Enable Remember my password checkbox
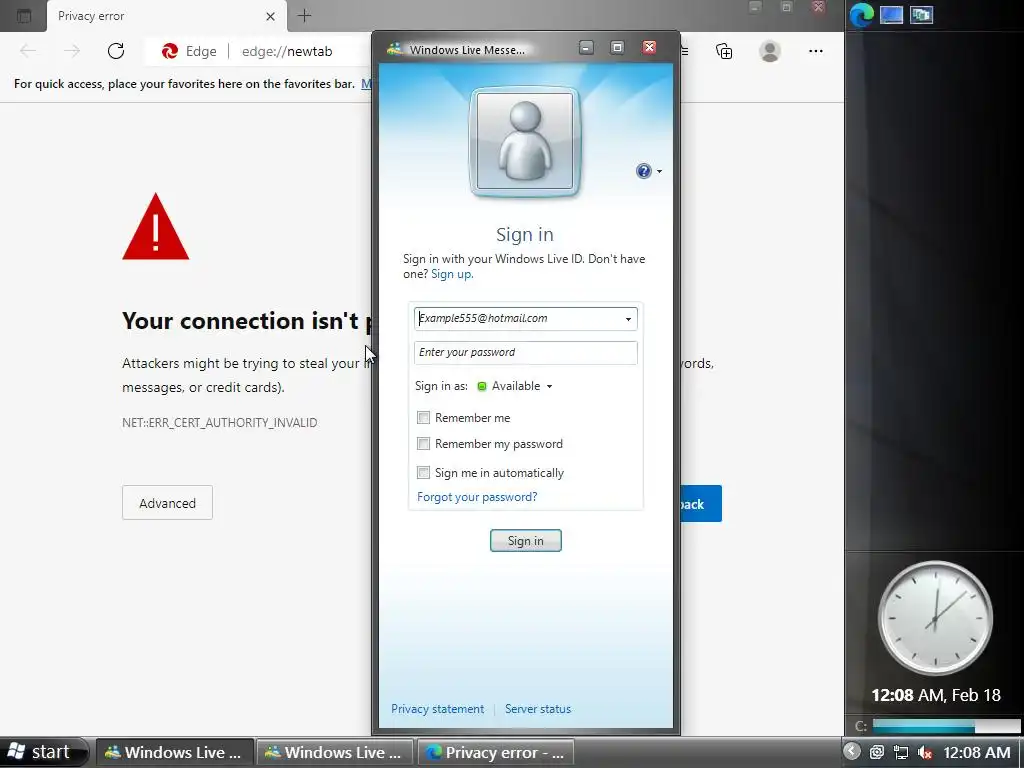 click(x=423, y=443)
